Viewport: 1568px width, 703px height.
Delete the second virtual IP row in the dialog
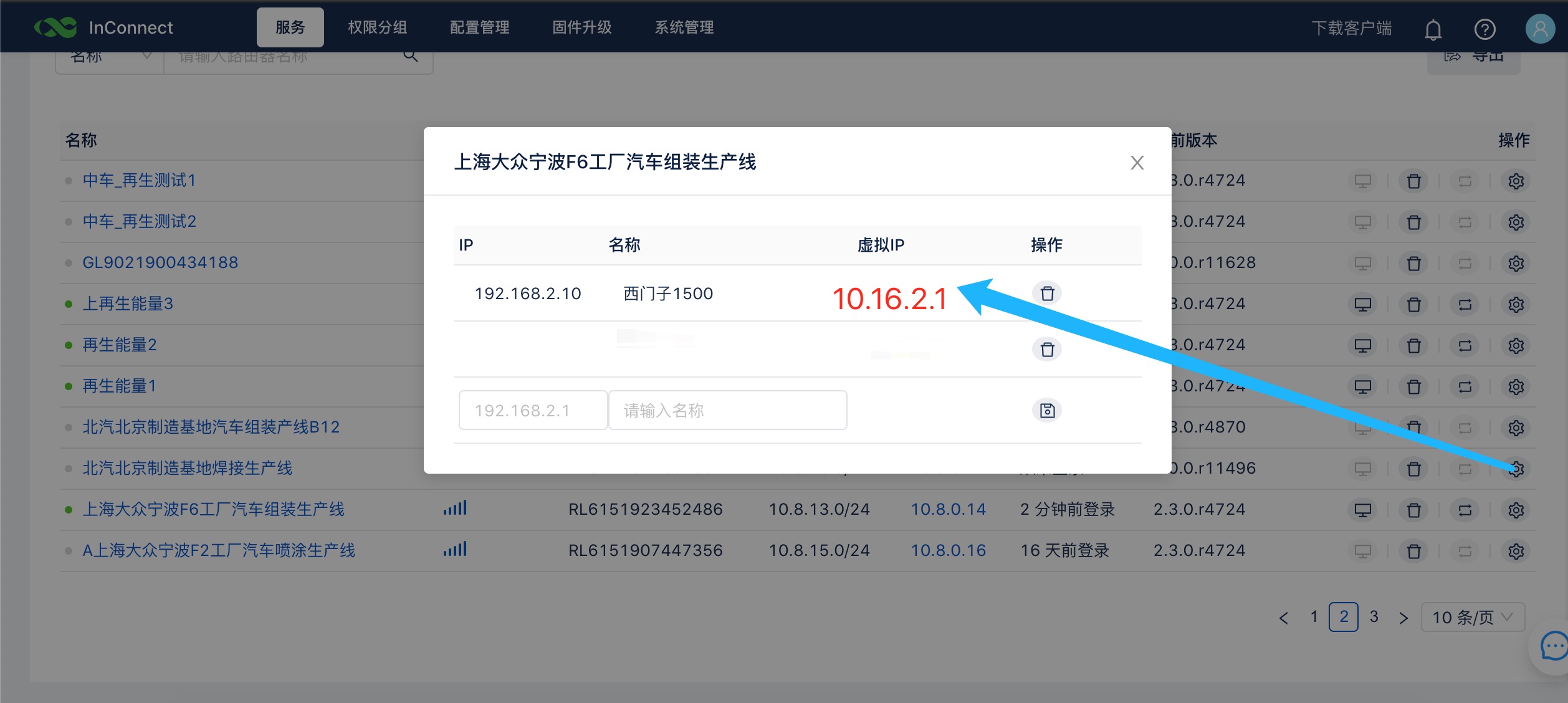point(1047,350)
